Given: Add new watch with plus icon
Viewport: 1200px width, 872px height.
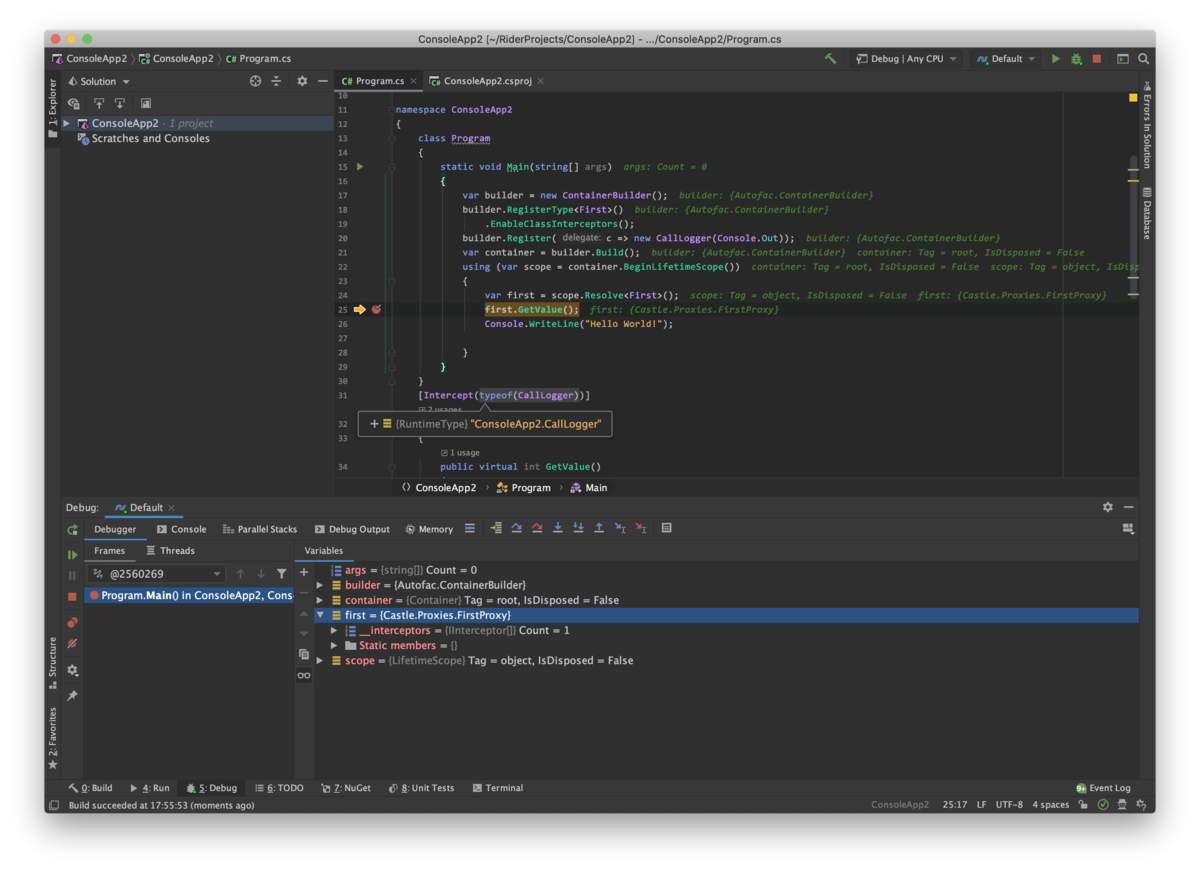Looking at the screenshot, I should pos(304,572).
